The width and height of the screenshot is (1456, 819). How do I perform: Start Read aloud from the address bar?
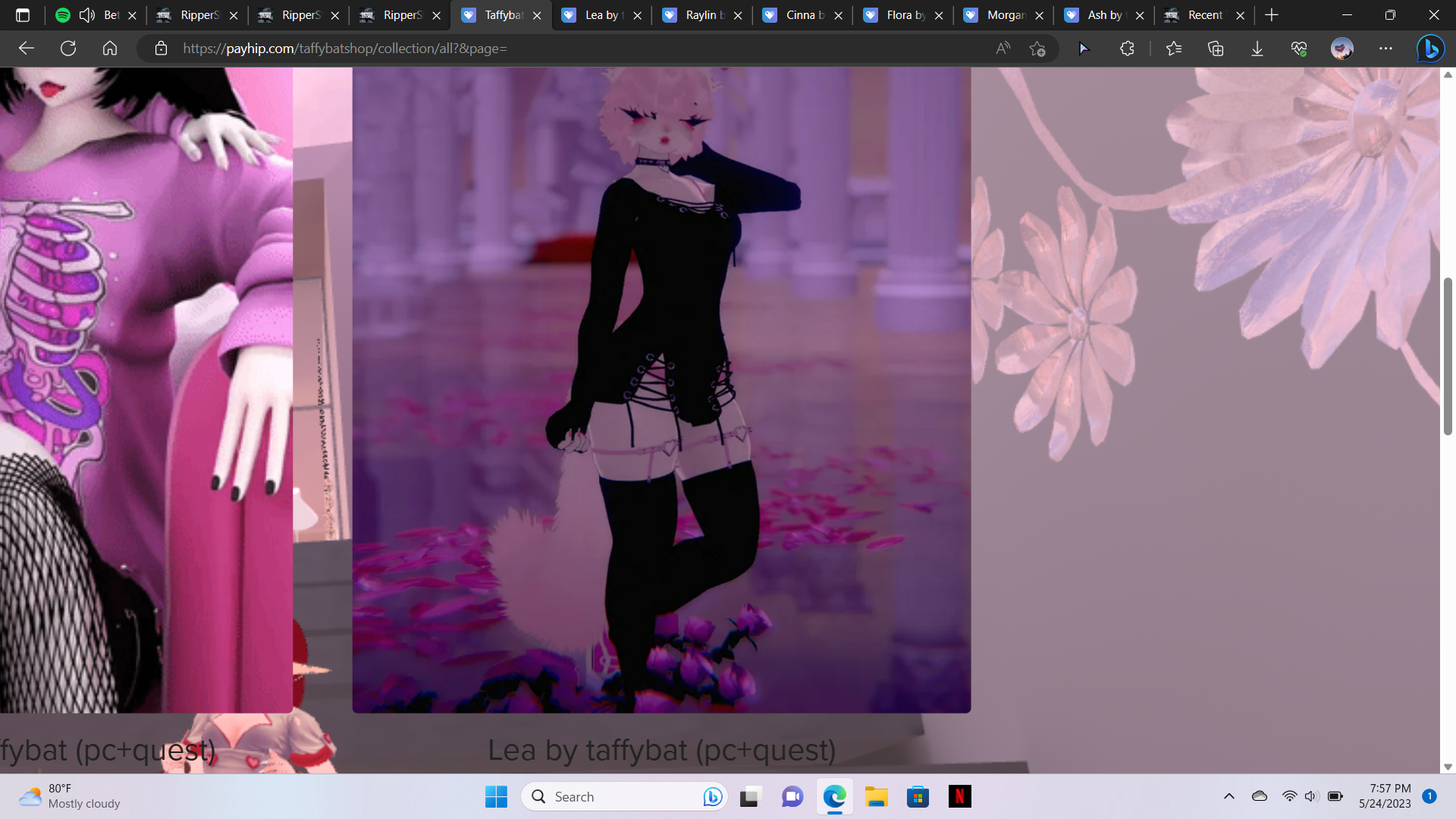click(x=1003, y=49)
